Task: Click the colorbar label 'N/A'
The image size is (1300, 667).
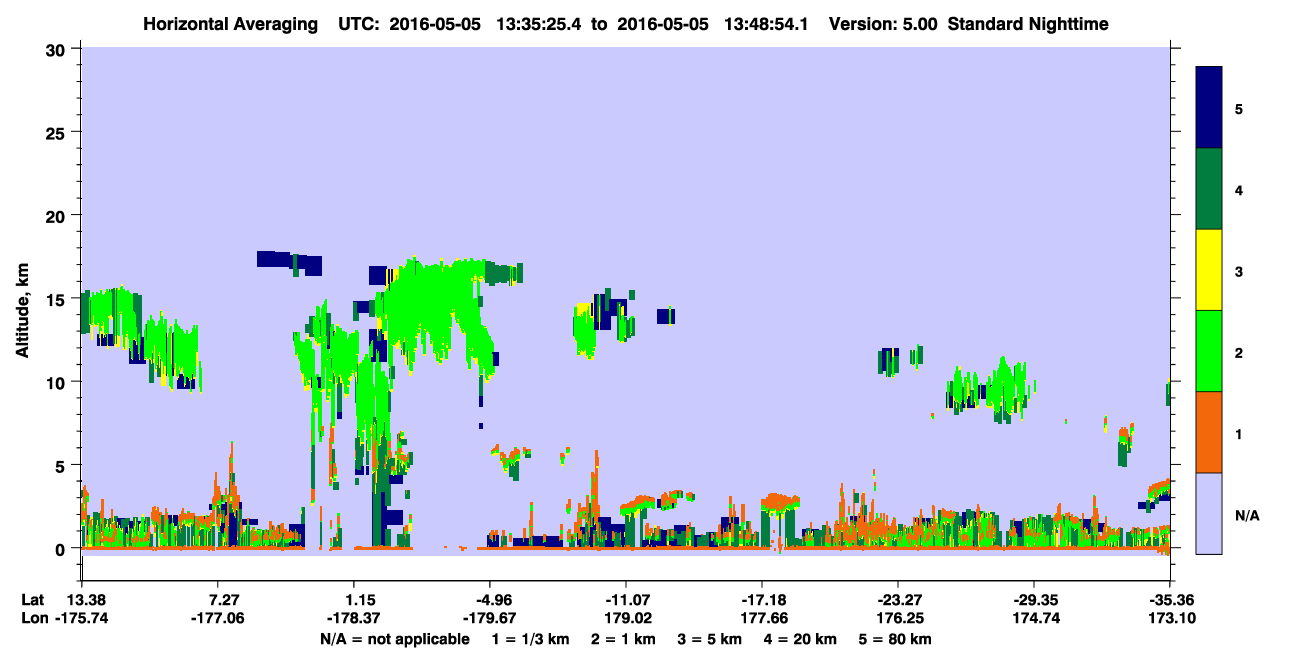Action: coord(1247,516)
